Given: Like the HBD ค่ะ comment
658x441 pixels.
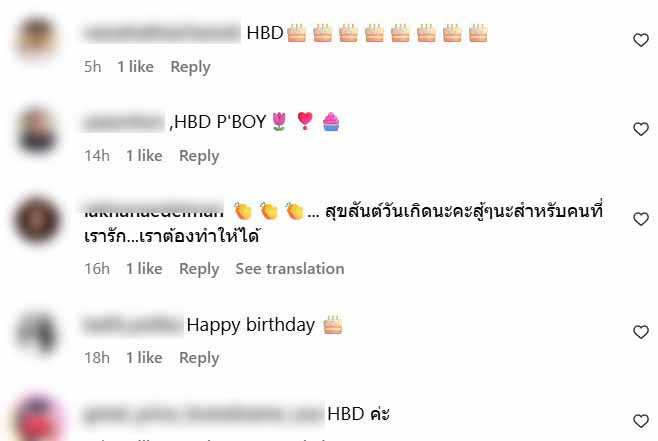Looking at the screenshot, I should click(641, 421).
